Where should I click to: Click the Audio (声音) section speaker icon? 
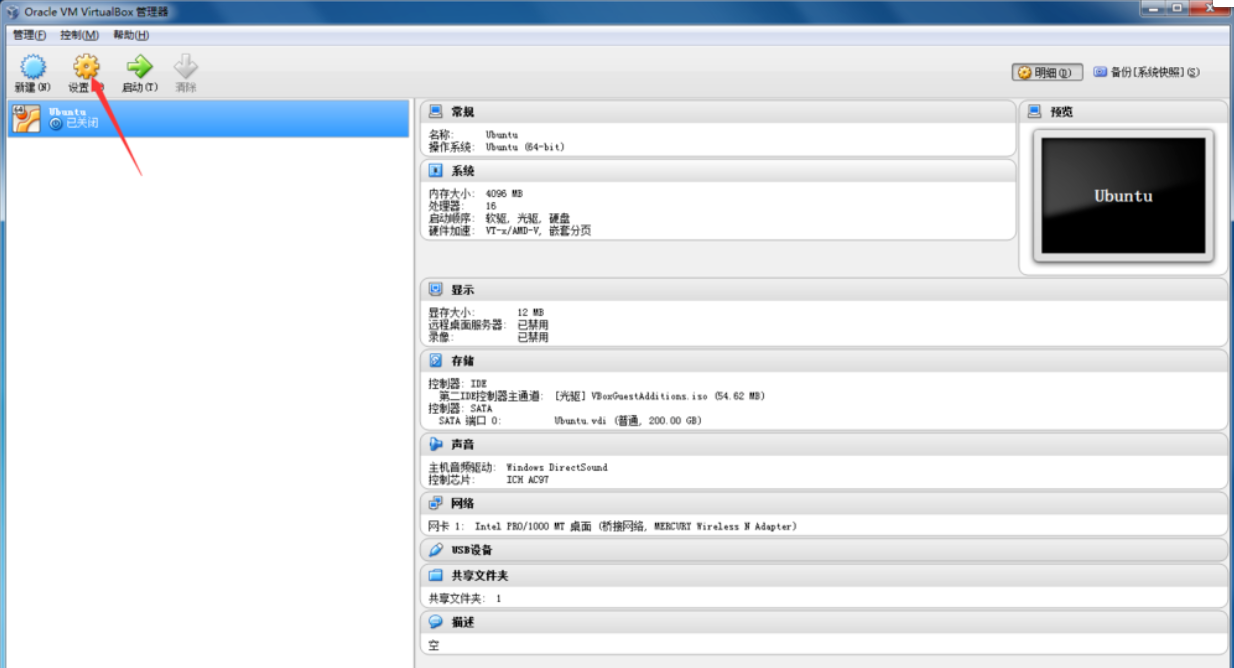436,444
